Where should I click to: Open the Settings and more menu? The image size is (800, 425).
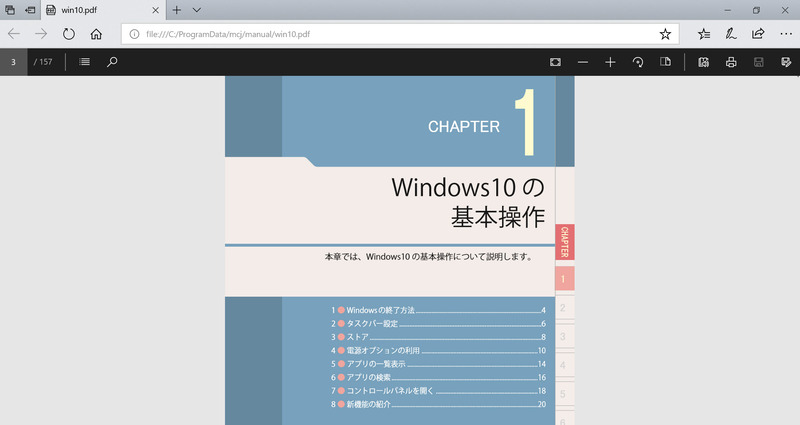pos(786,34)
